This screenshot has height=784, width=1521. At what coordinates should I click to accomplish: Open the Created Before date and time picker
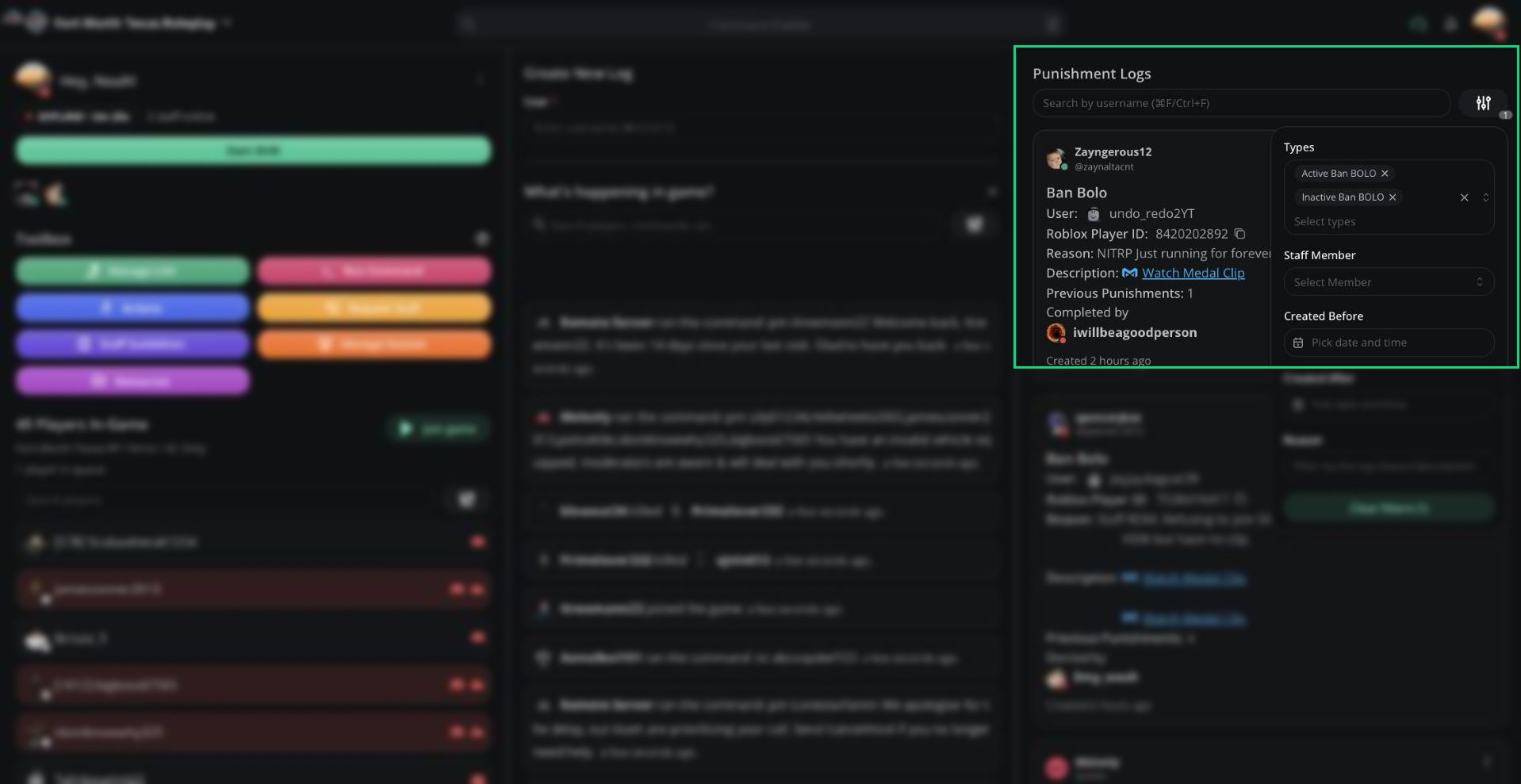[x=1389, y=342]
